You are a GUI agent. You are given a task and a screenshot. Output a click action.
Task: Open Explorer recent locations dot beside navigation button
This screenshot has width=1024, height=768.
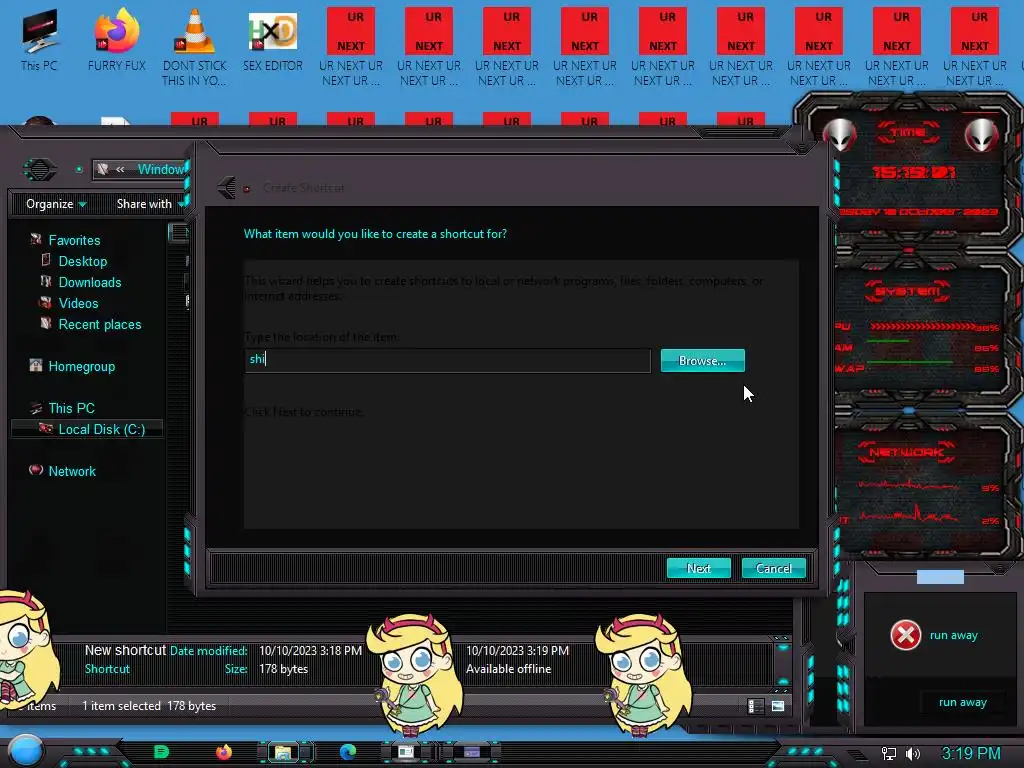coord(79,170)
